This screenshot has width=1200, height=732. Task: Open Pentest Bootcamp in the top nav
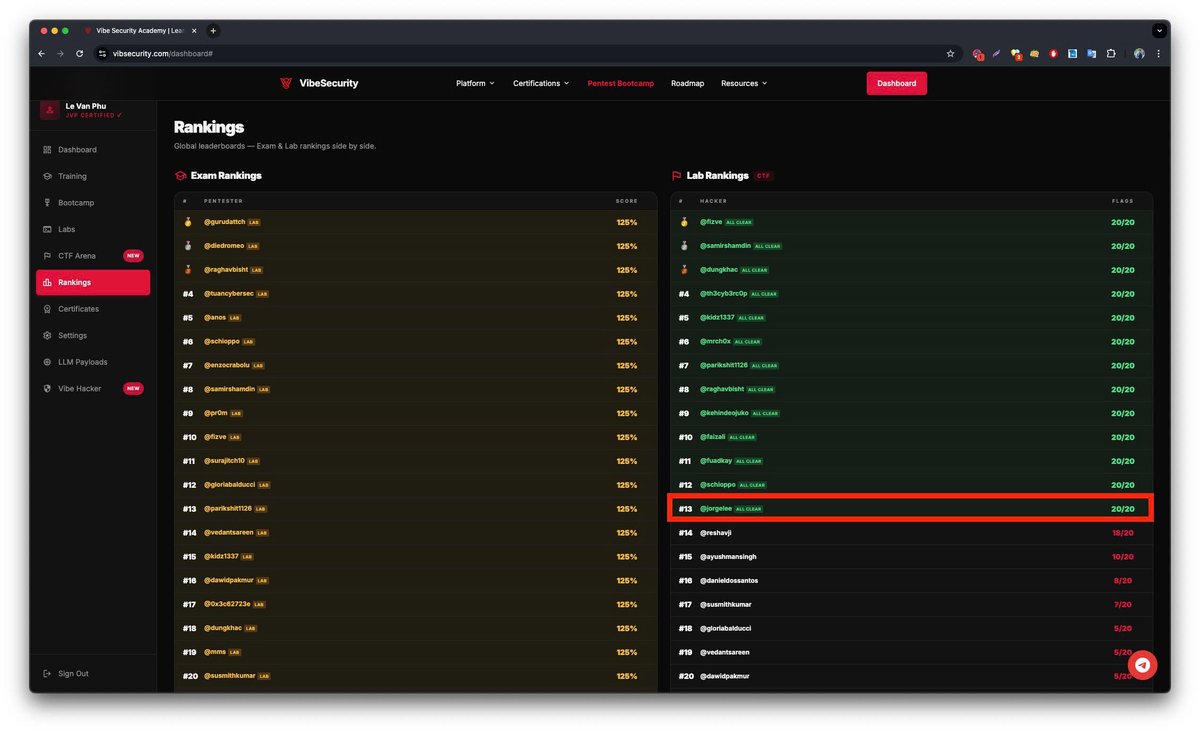click(621, 84)
